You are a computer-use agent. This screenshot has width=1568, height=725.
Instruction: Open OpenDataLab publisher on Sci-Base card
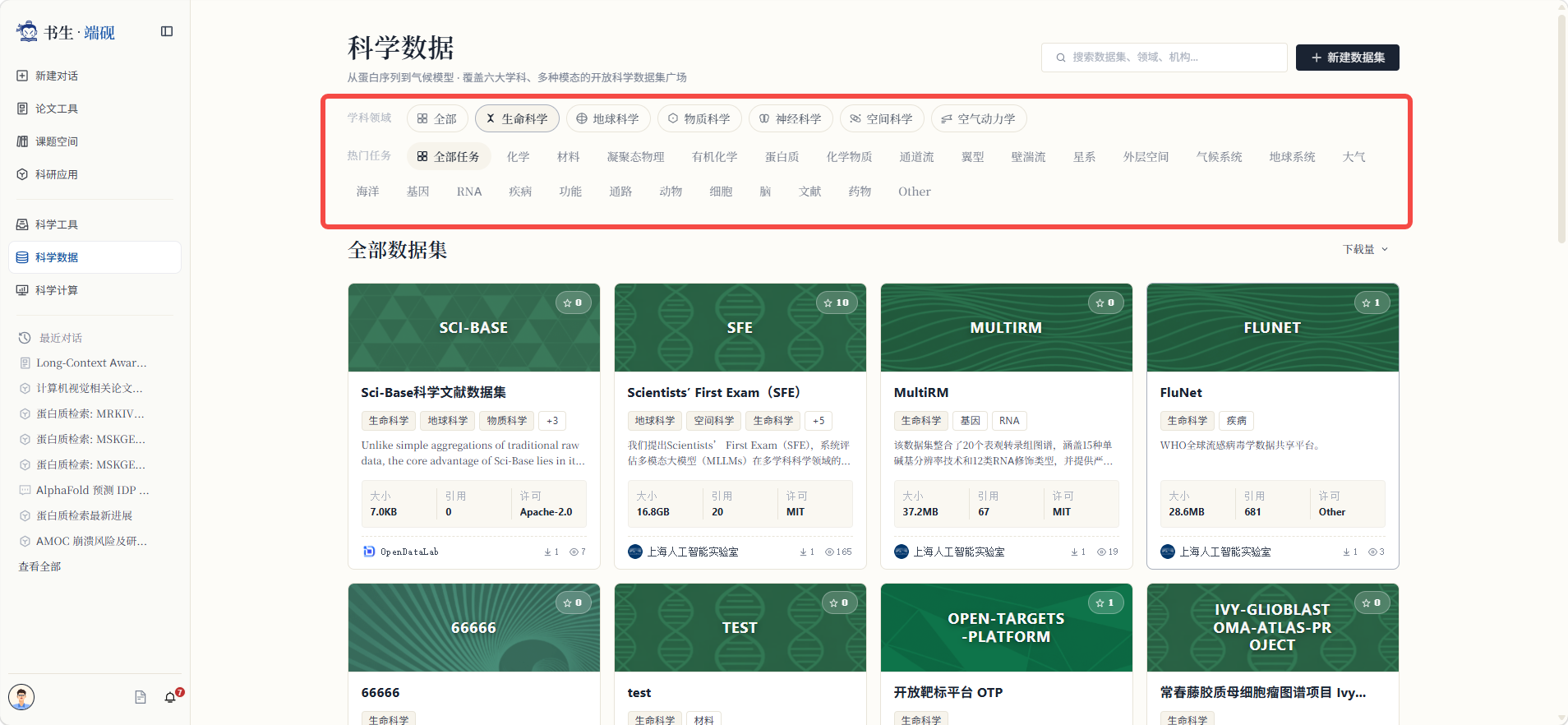[401, 552]
